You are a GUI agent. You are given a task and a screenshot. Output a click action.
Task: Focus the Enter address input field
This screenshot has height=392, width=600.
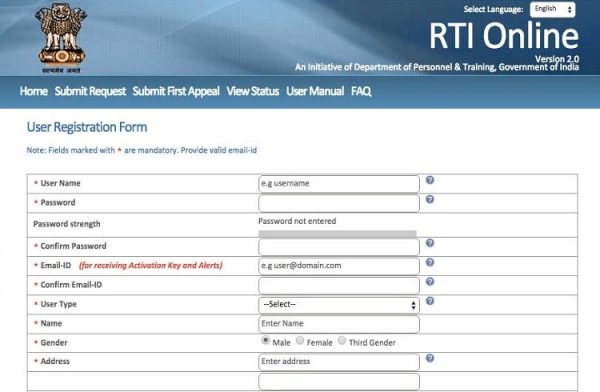339,362
